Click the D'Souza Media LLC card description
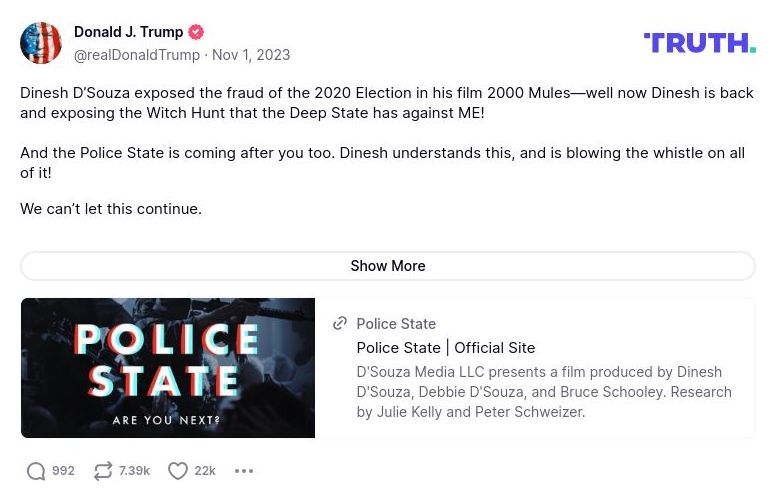Screen dimensions: 777x501 (x=543, y=392)
